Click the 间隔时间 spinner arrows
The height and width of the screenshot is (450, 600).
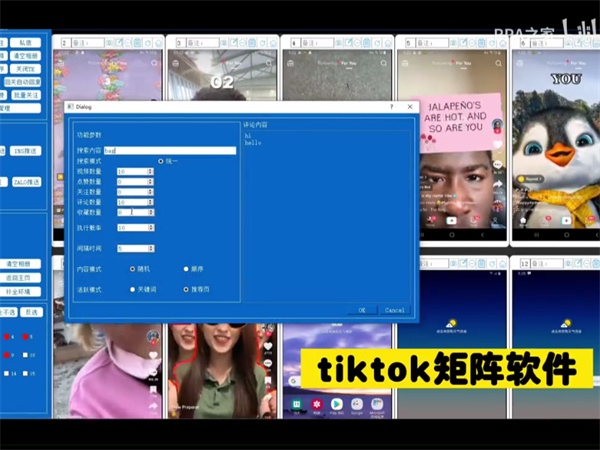(x=151, y=249)
